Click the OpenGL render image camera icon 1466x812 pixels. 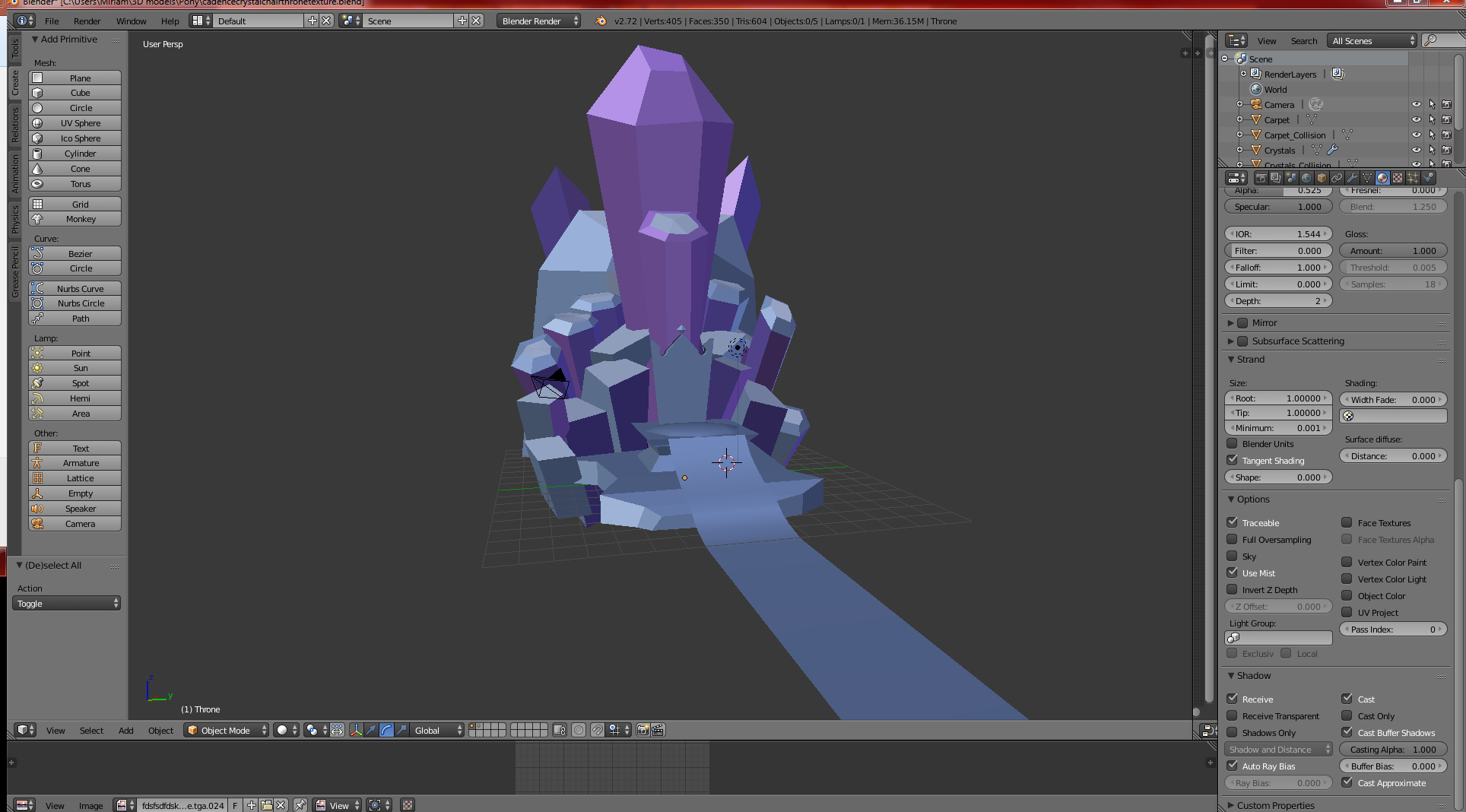[643, 730]
